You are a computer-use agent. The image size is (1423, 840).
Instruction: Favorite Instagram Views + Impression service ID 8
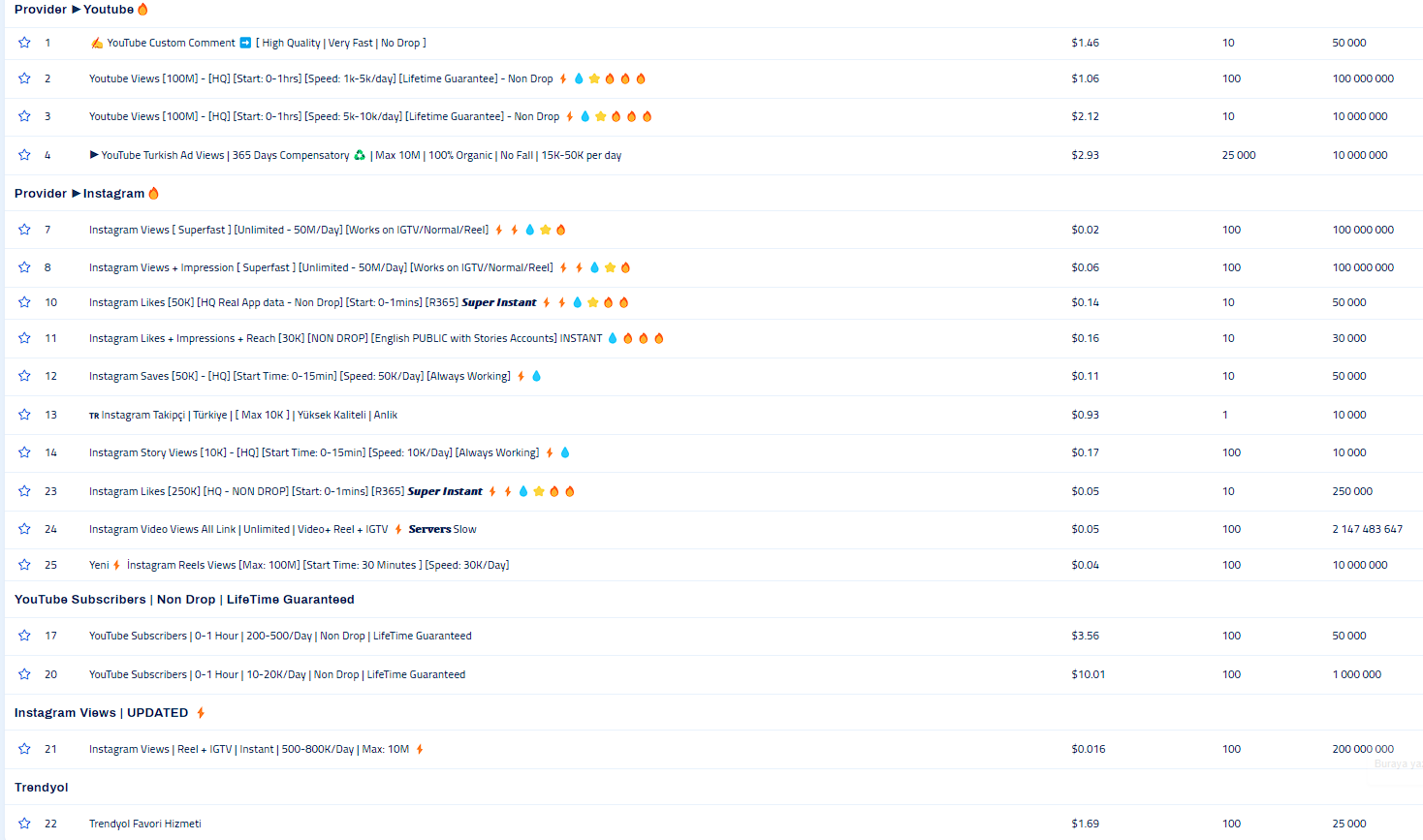[x=24, y=267]
